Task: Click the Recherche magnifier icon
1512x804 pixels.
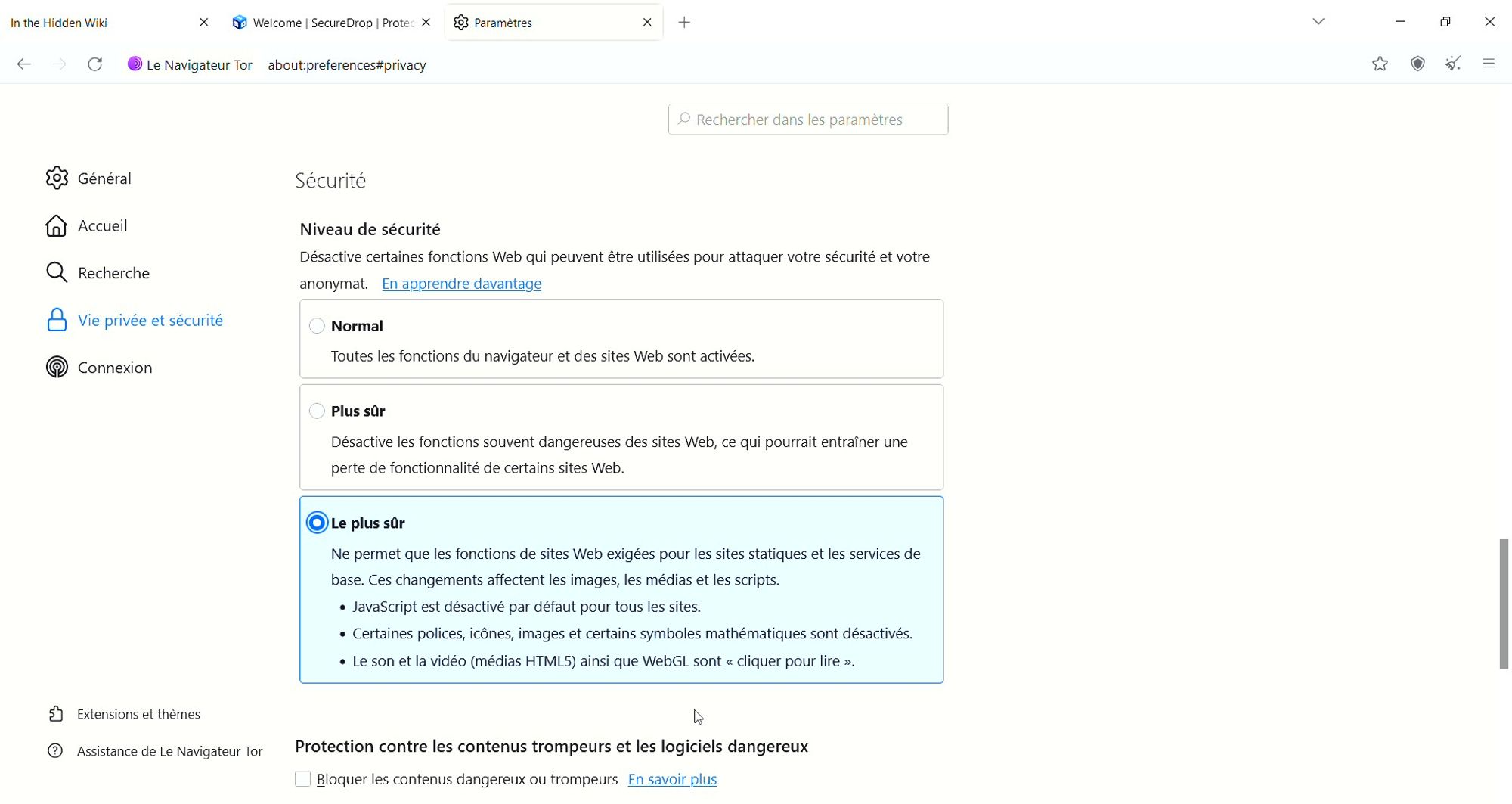Action: click(x=57, y=273)
